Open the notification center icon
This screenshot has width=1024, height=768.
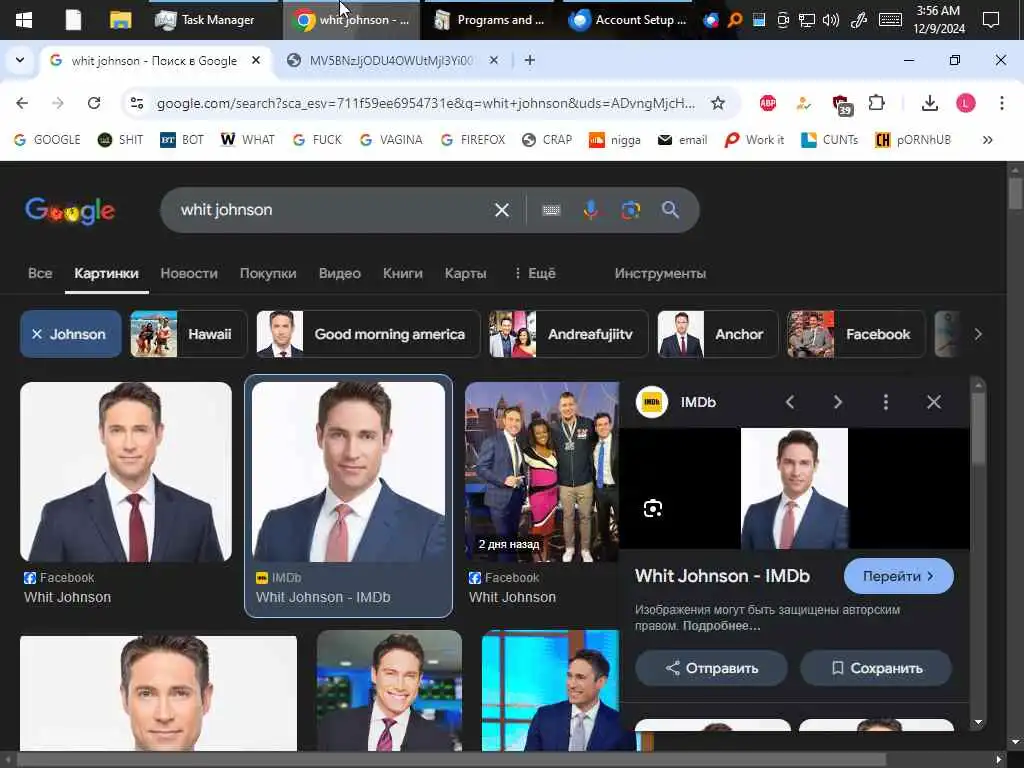[x=991, y=20]
